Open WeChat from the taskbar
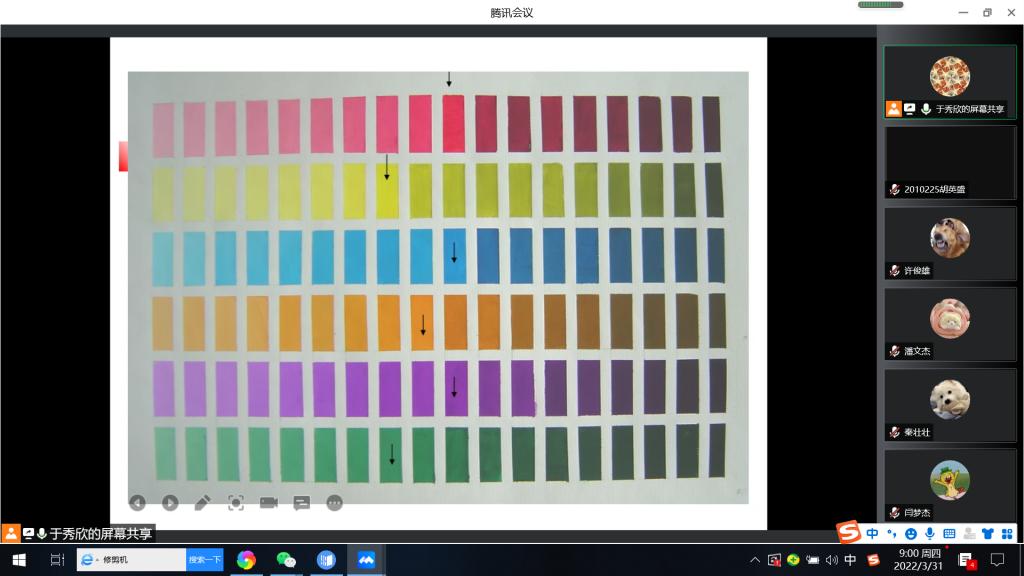The image size is (1024, 576). 286,560
